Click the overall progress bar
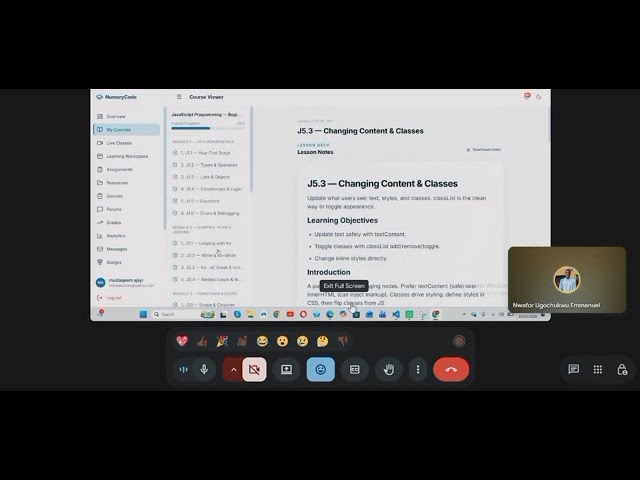The height and width of the screenshot is (480, 640). 208,128
